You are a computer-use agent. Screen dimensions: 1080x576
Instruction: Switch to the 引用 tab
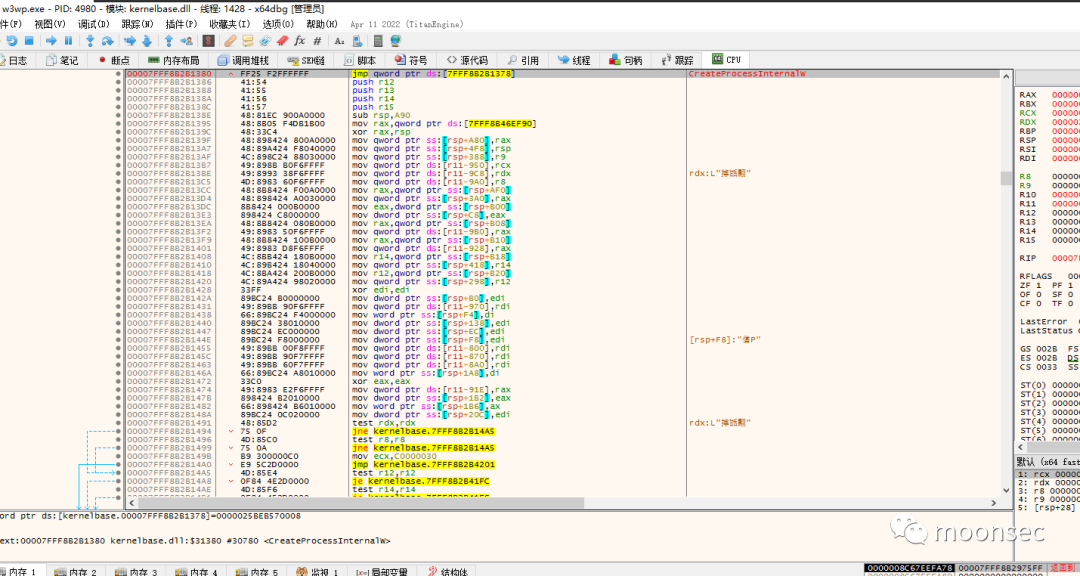click(523, 61)
